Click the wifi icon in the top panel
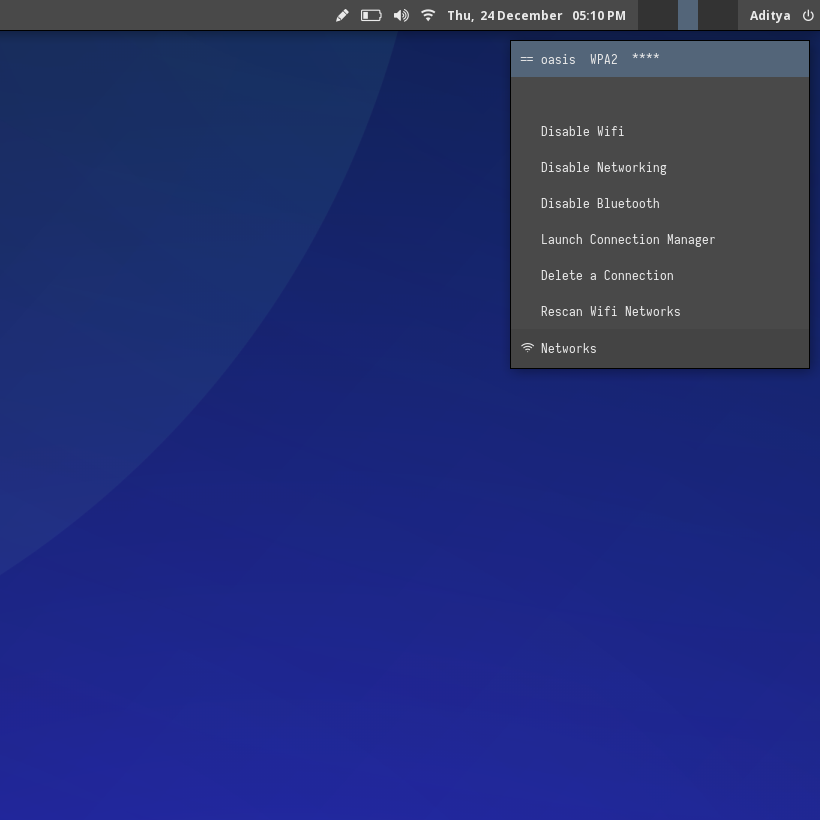The image size is (820, 820). (x=428, y=15)
